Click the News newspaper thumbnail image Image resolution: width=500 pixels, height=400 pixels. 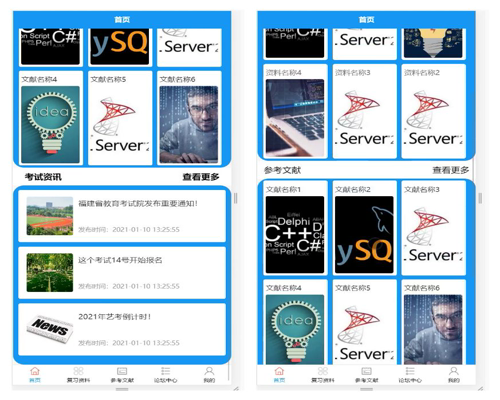coord(50,329)
